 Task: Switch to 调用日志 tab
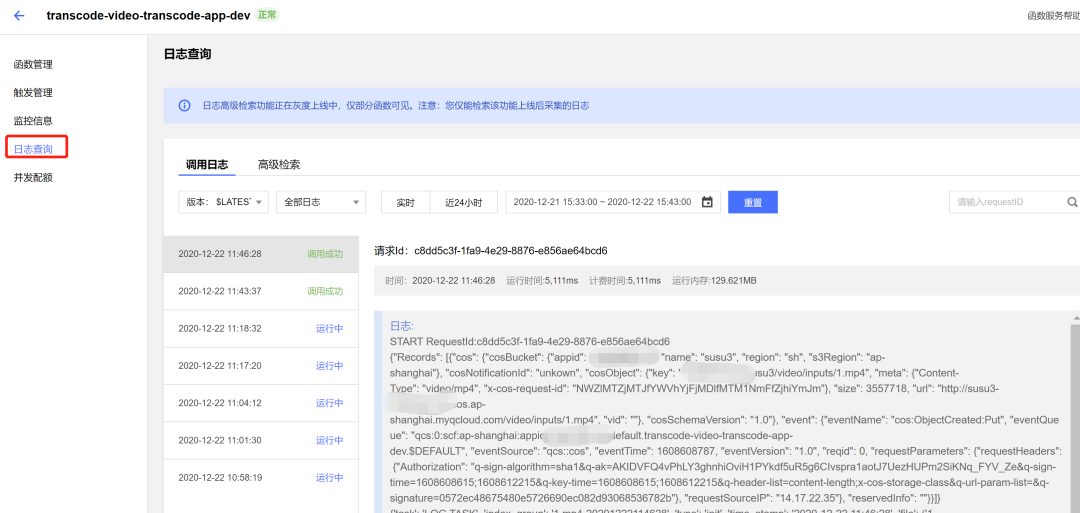207,165
